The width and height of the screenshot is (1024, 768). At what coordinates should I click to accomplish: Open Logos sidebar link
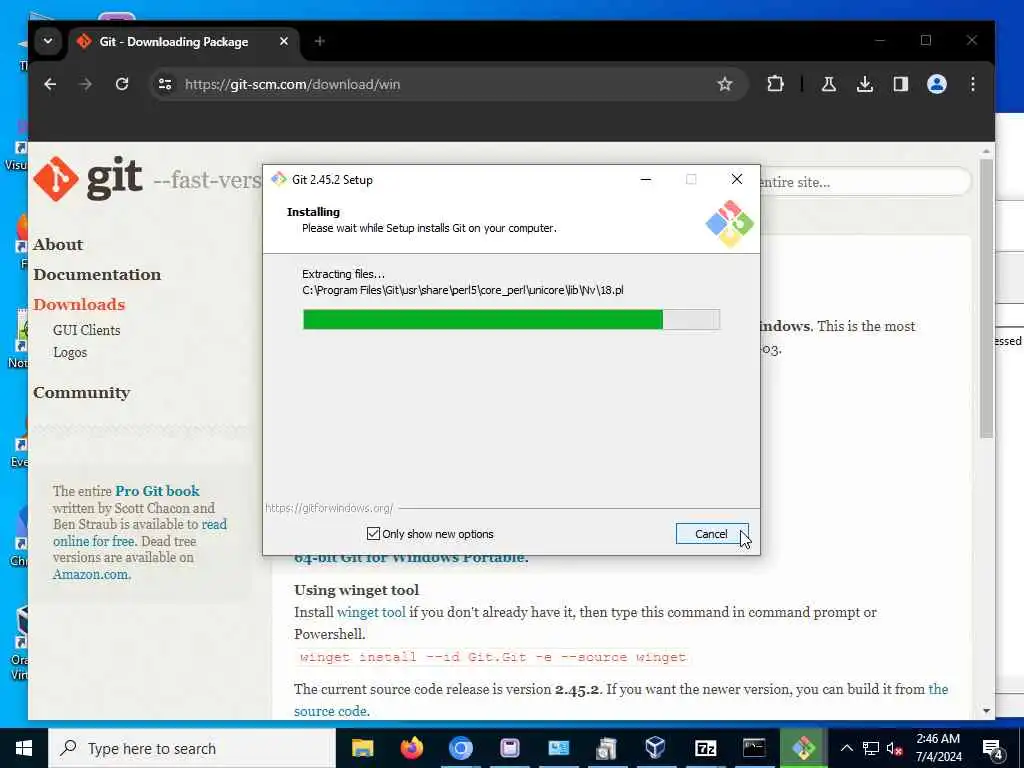click(x=70, y=353)
